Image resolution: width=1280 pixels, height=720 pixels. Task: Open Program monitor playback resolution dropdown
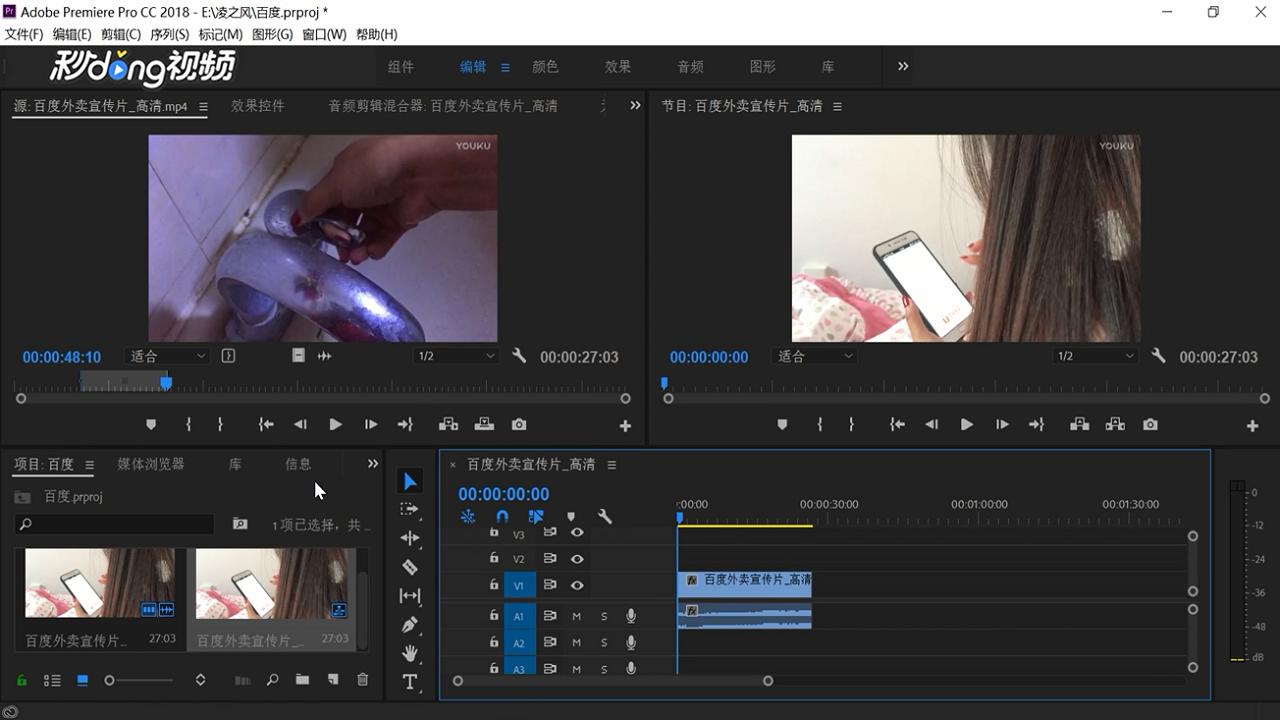coord(1096,356)
